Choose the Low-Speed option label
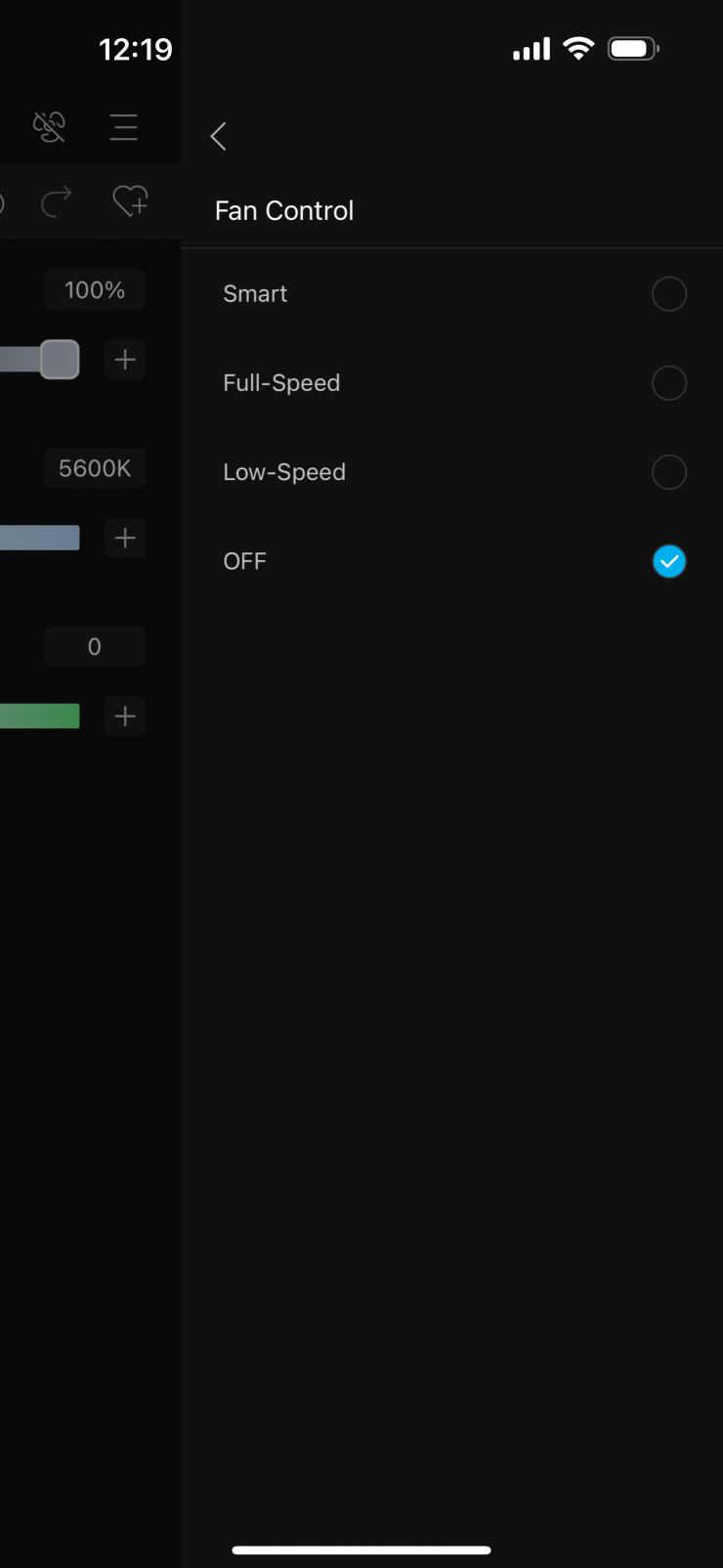 [284, 472]
